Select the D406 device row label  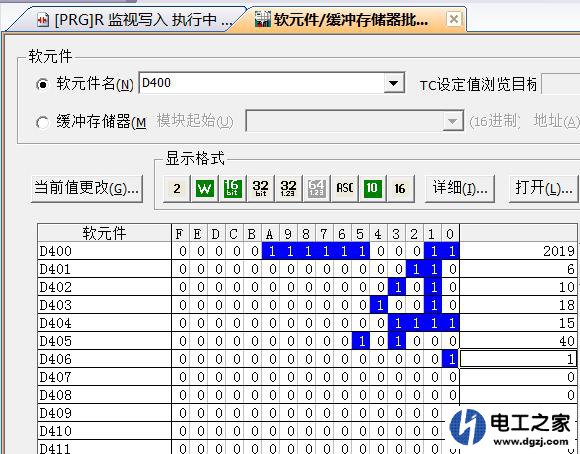[105, 359]
